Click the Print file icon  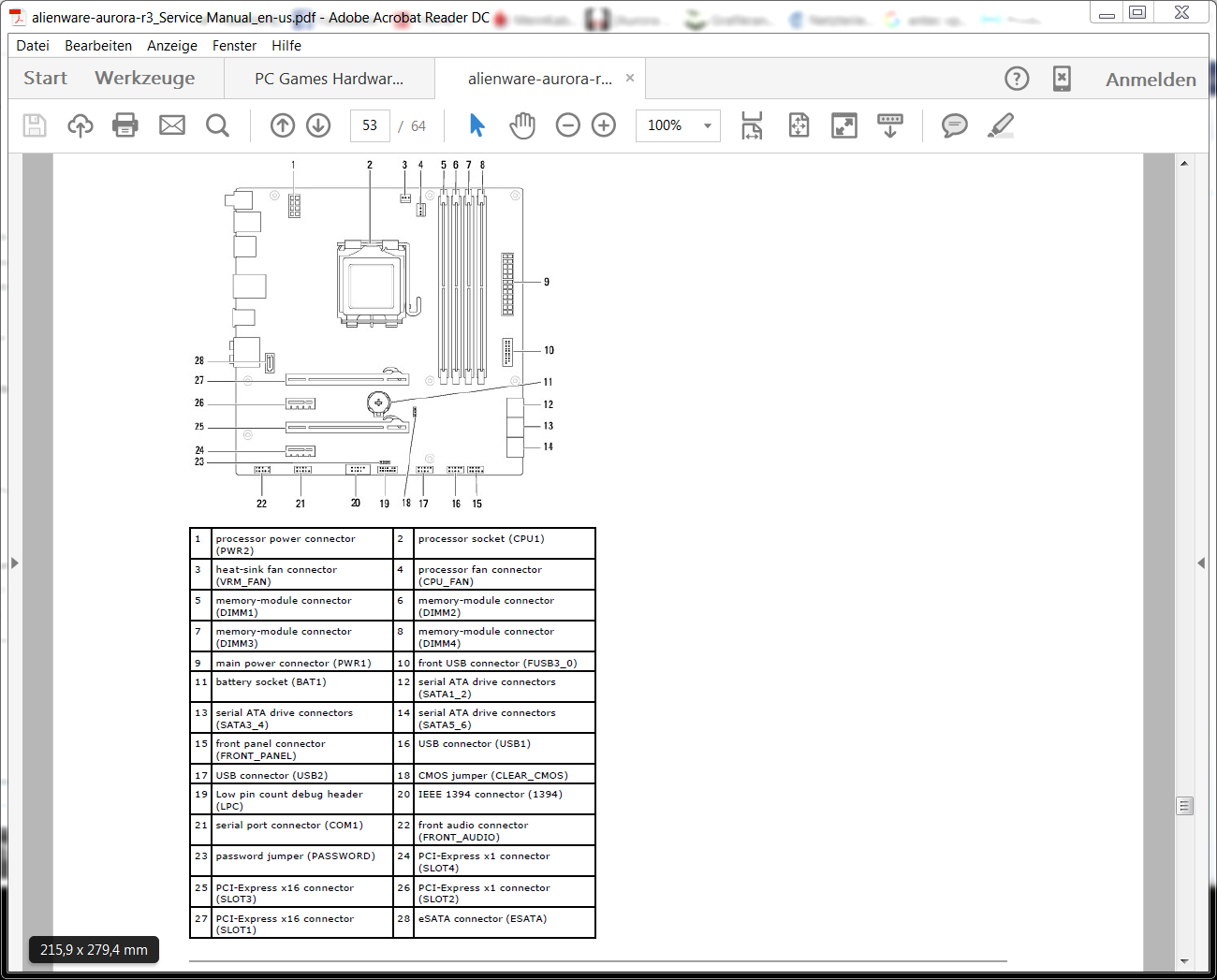click(x=125, y=125)
